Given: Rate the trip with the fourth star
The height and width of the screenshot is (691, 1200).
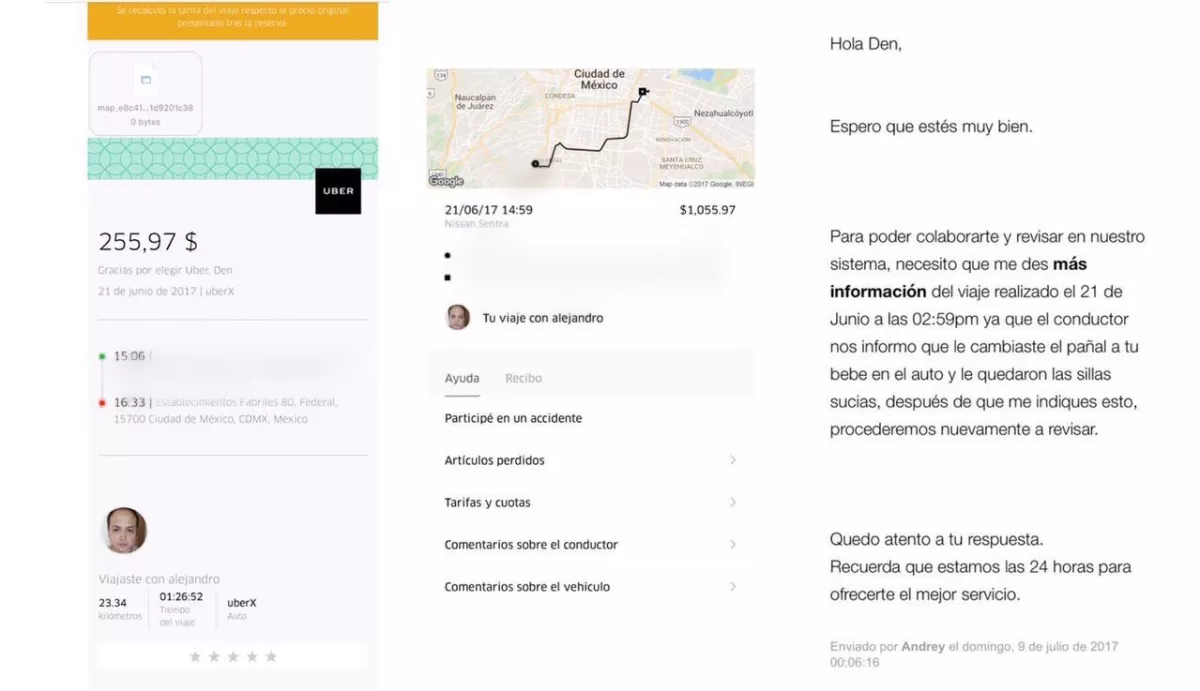Looking at the screenshot, I should pyautogui.click(x=252, y=657).
